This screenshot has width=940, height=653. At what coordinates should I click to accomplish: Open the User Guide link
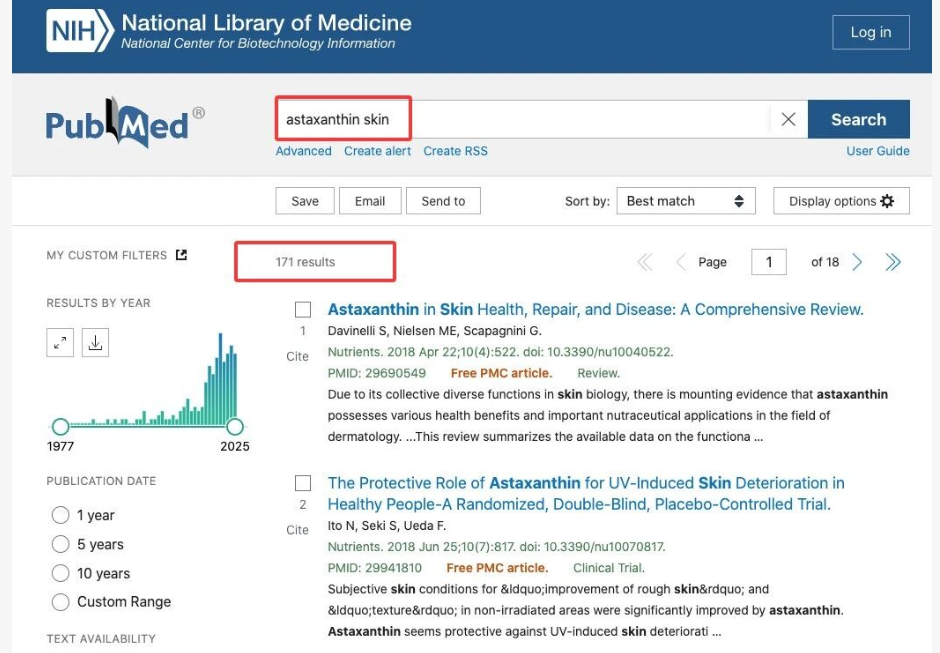(877, 151)
